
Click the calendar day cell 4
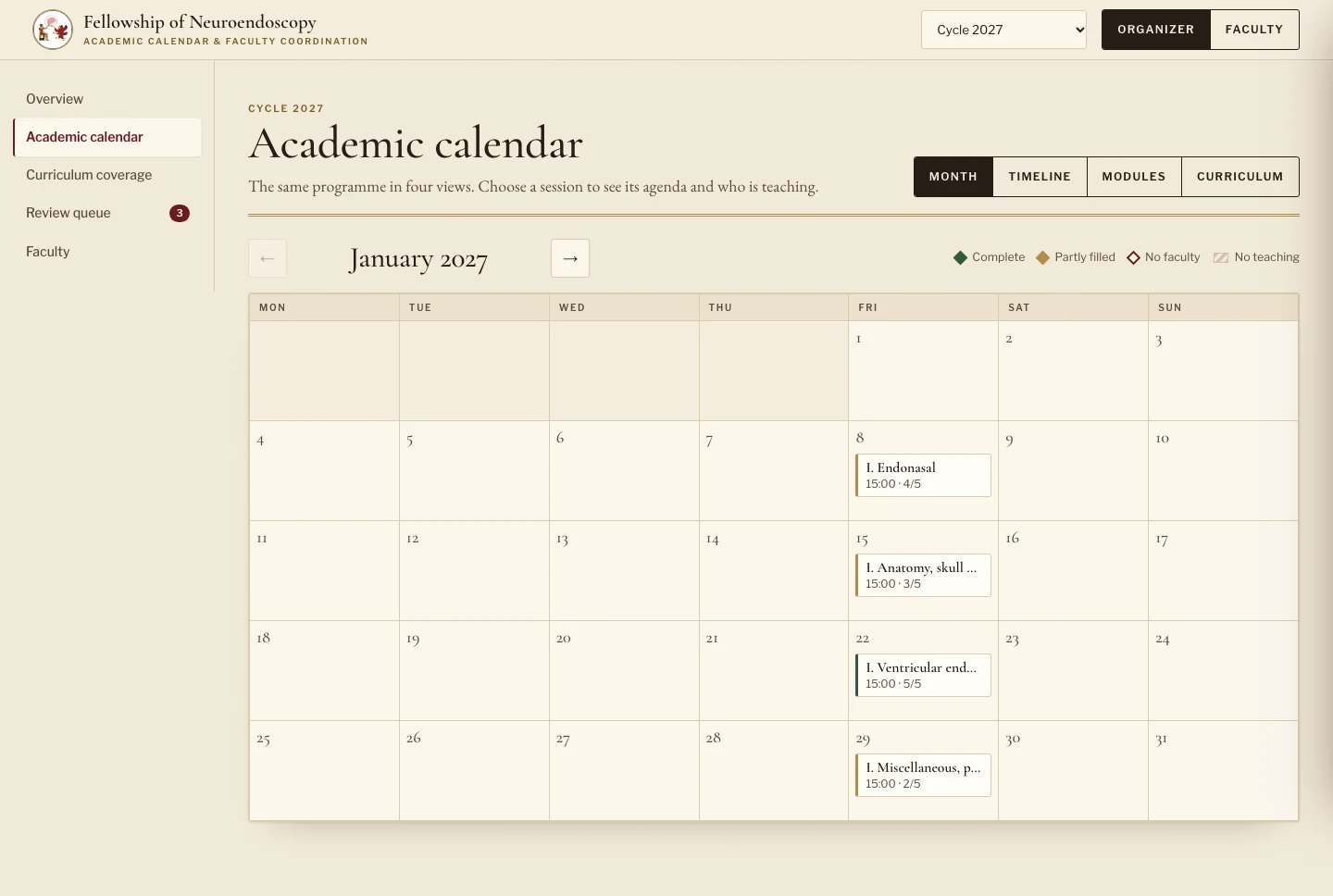(324, 470)
